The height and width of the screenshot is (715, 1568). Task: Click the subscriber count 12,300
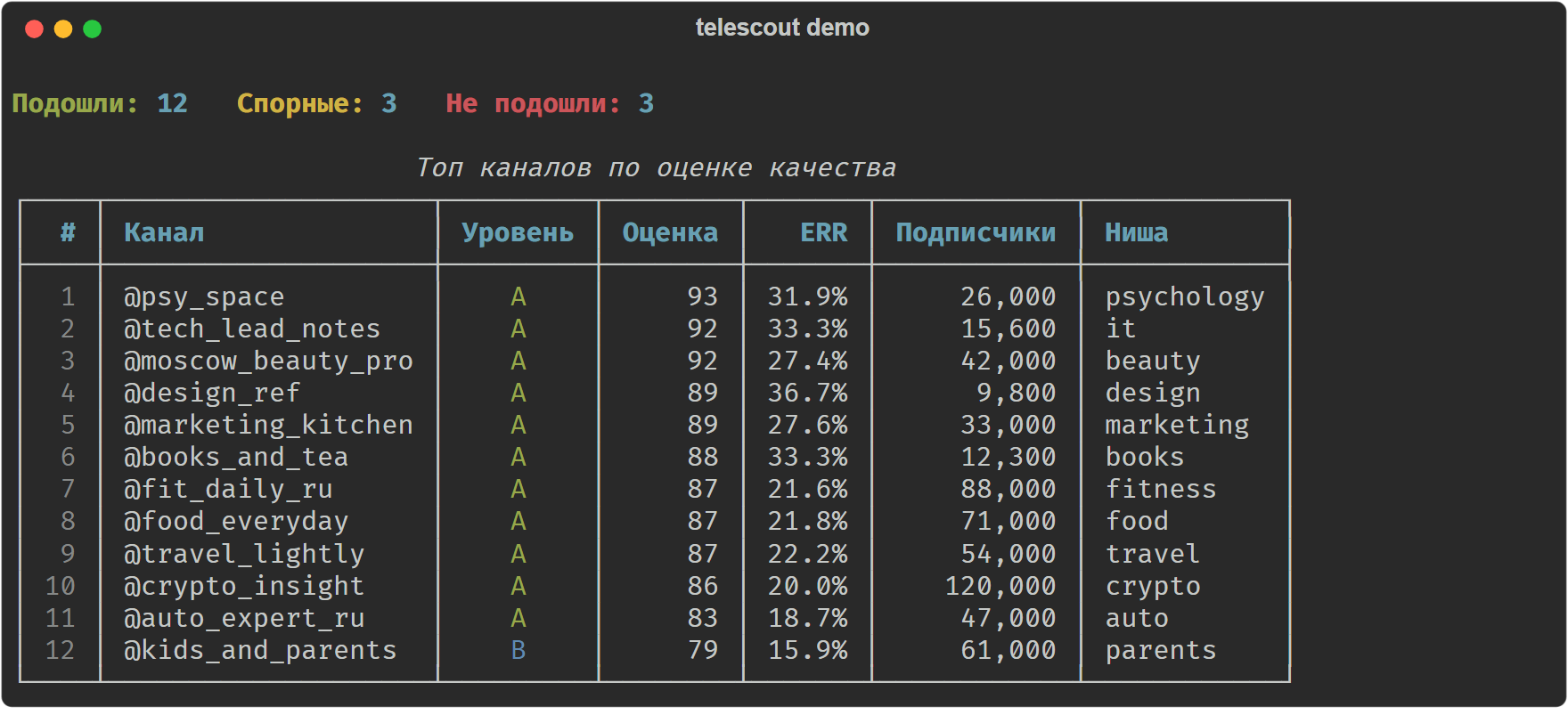click(x=1009, y=457)
